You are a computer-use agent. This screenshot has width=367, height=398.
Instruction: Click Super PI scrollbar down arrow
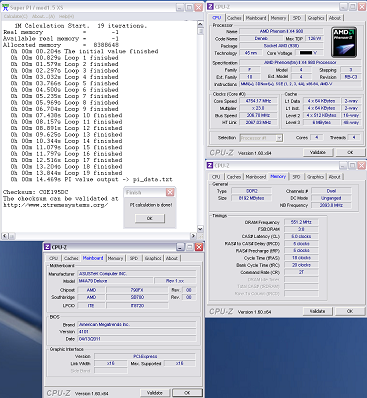pyautogui.click(x=200, y=229)
